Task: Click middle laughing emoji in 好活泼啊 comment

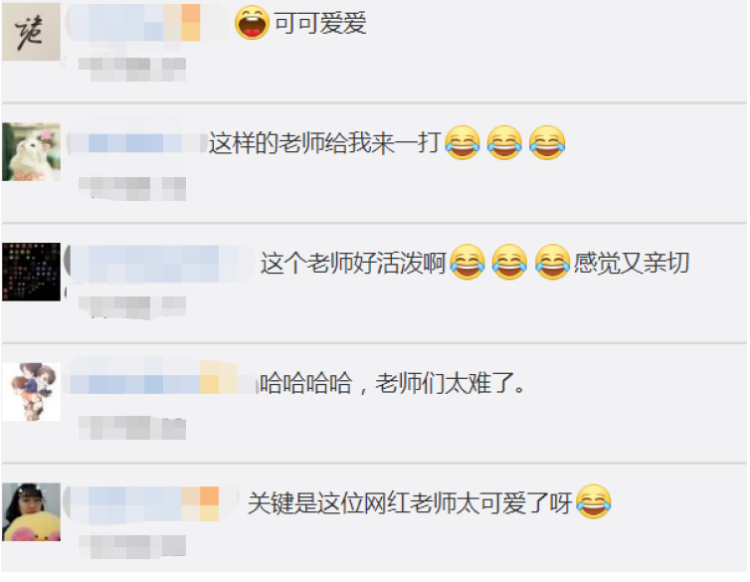Action: [x=509, y=262]
